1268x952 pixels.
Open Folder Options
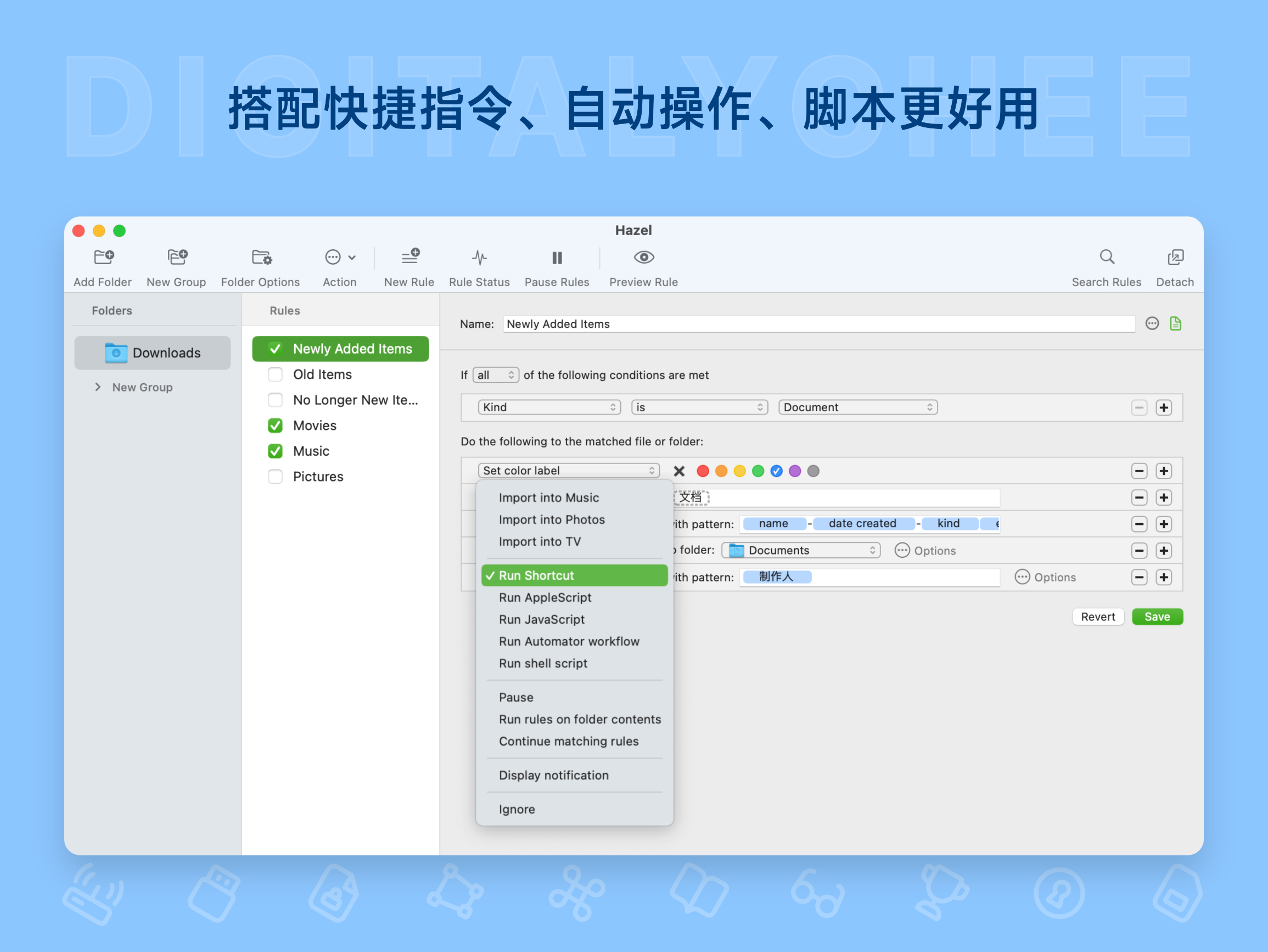click(x=261, y=257)
